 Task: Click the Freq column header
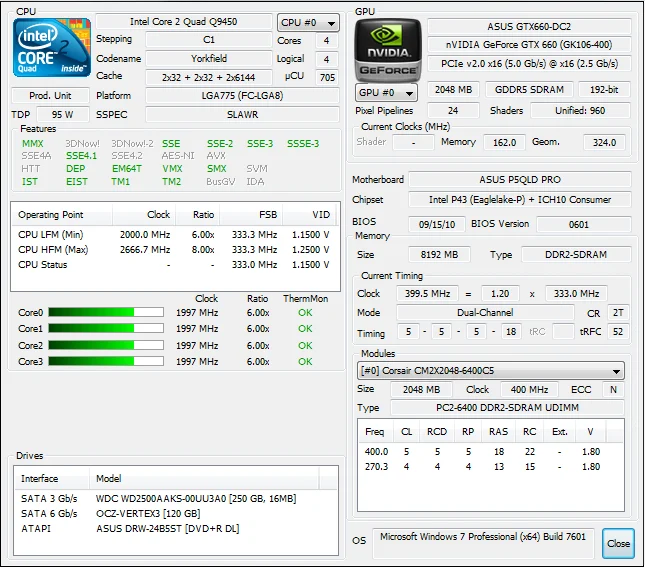click(x=376, y=432)
